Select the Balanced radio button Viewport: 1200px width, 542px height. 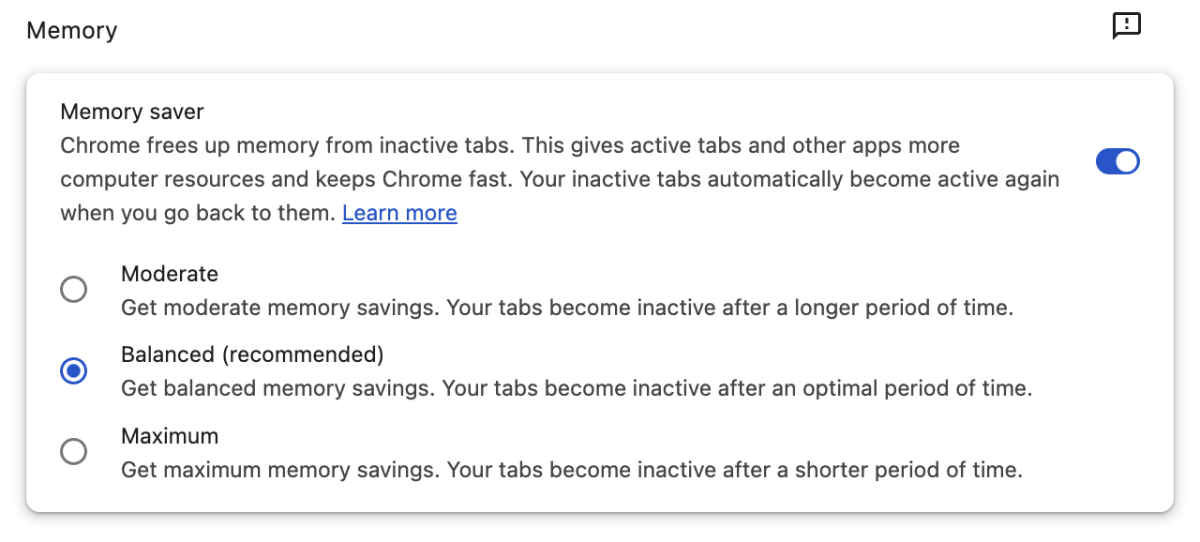pyautogui.click(x=73, y=371)
